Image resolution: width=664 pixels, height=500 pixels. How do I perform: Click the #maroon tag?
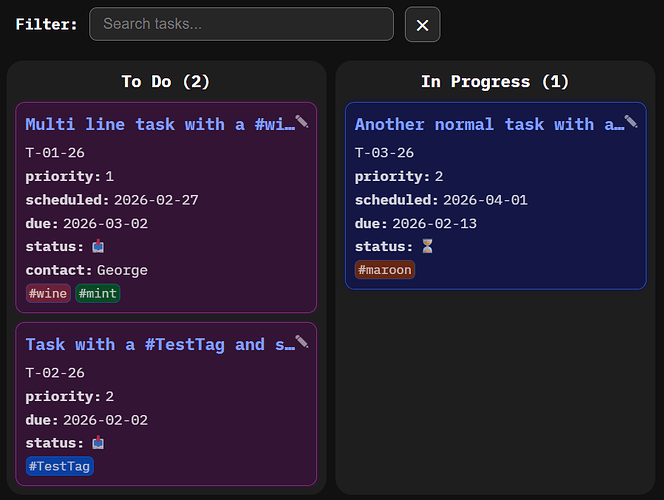[385, 270]
